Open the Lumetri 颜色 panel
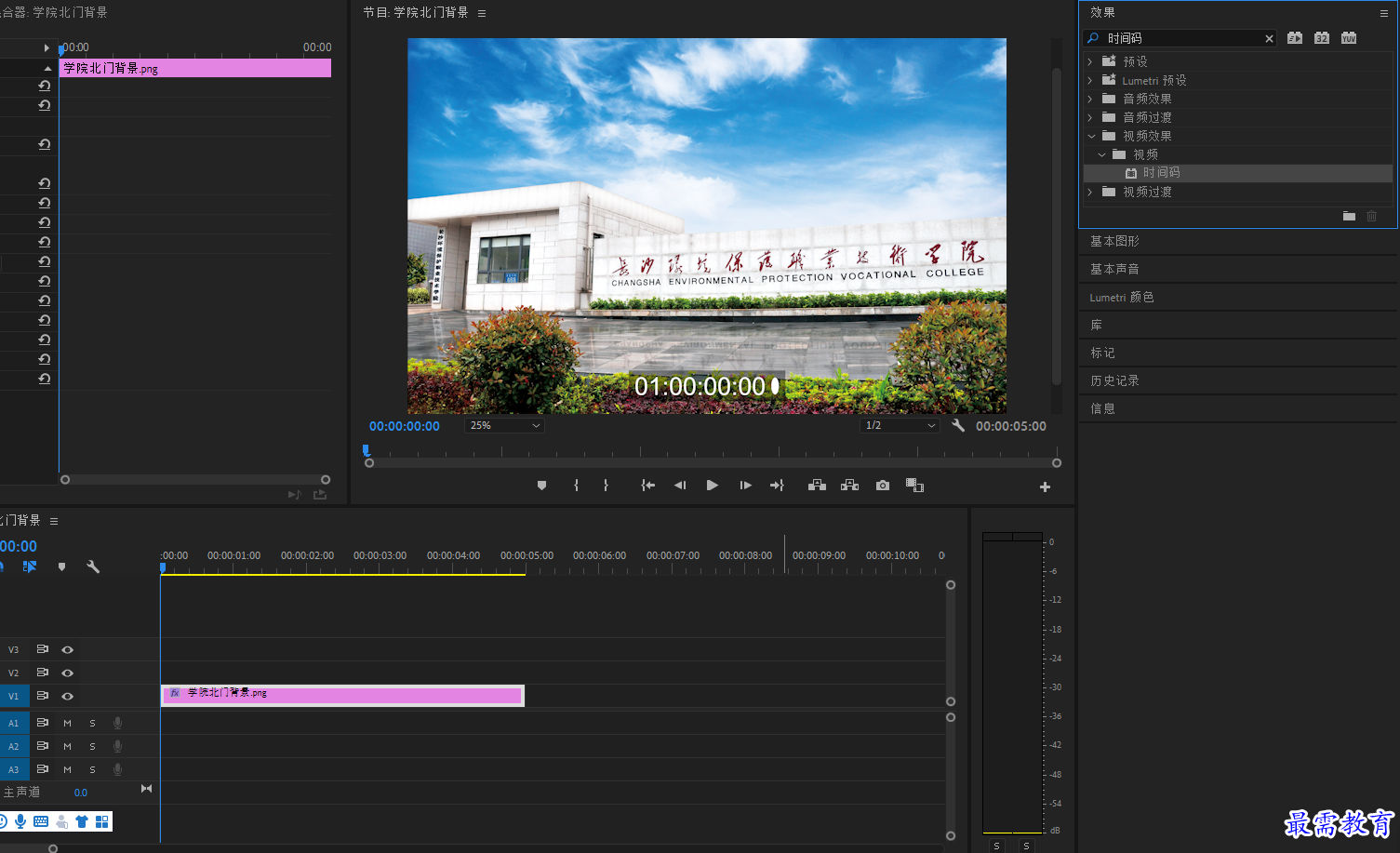Screen dimensions: 1400x853 pyautogui.click(x=1122, y=297)
